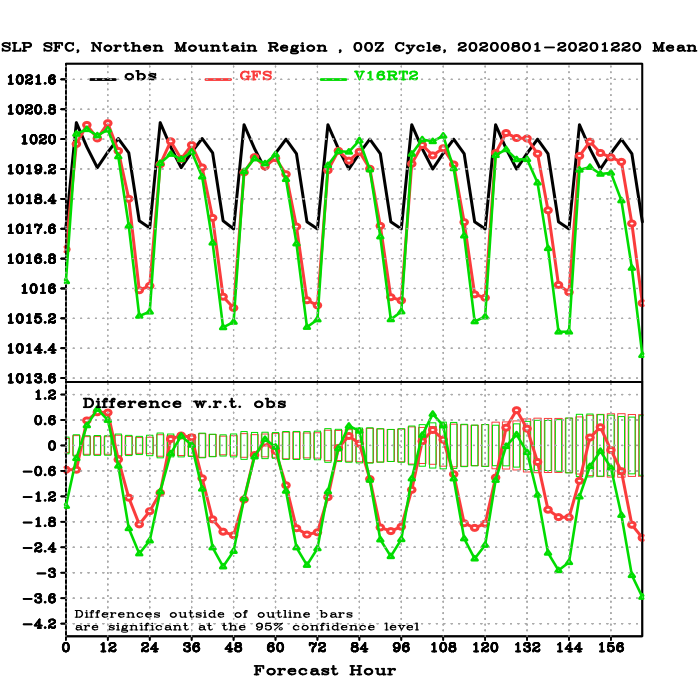Click the y-axis label 1020.8
Viewport: 700px width, 700px height.
click(x=32, y=109)
